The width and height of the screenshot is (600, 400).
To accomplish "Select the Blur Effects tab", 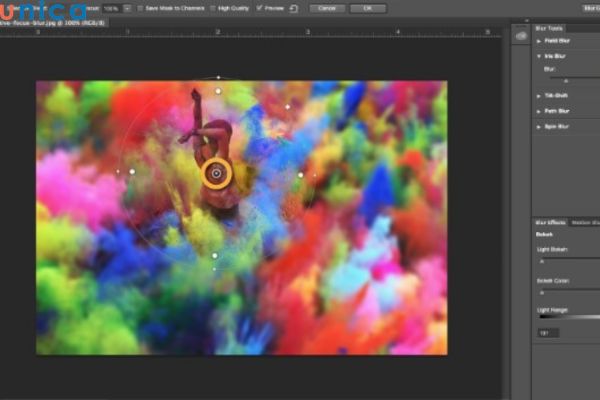I will coord(551,222).
